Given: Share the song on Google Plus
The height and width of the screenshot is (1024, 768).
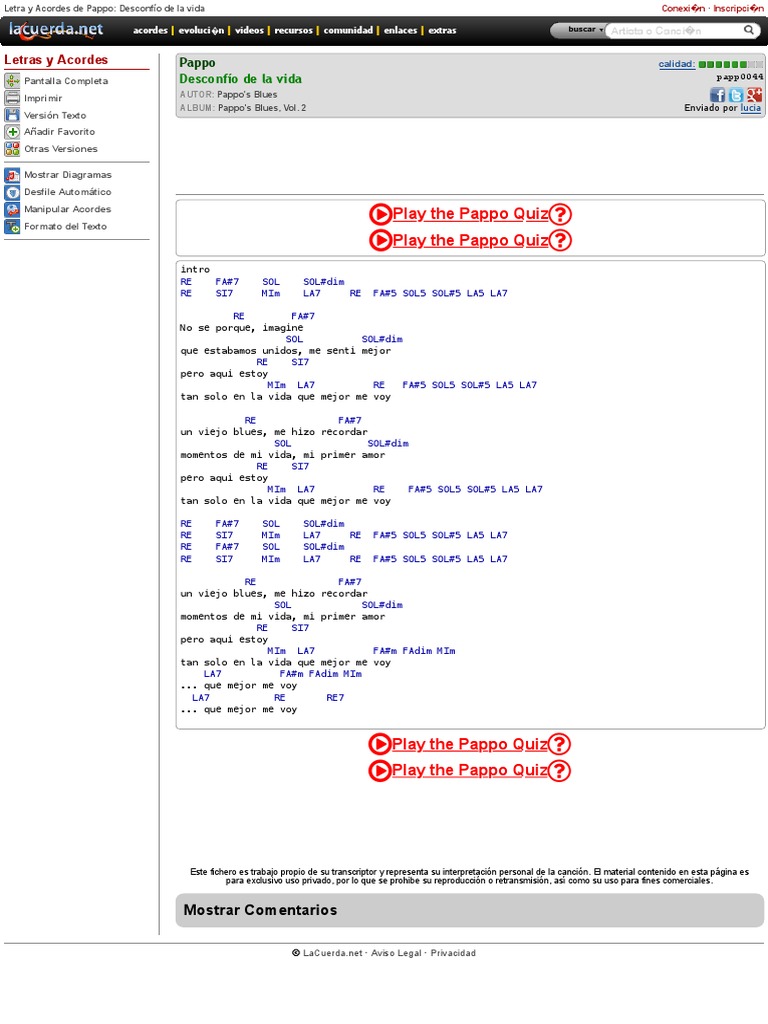Looking at the screenshot, I should (754, 95).
